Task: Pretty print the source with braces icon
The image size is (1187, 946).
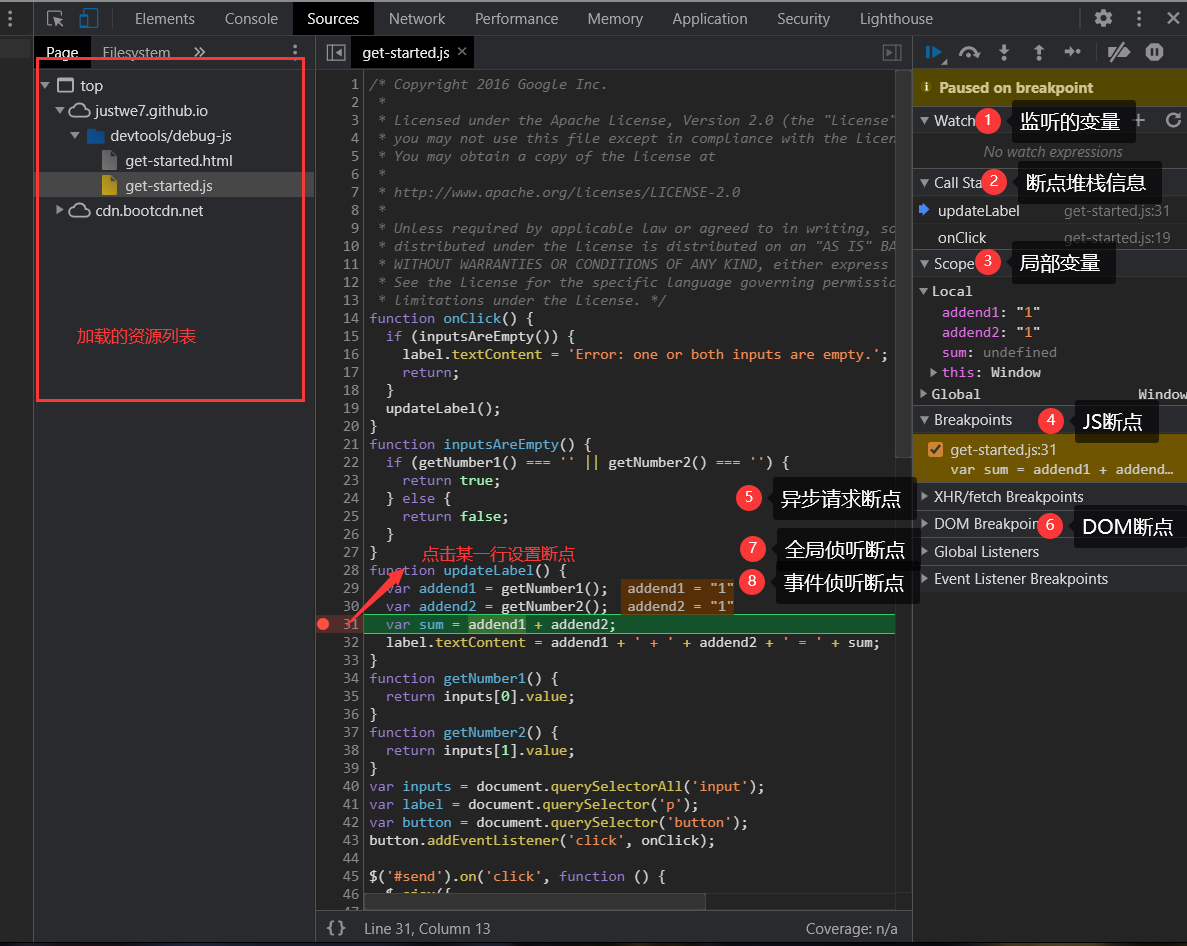Action: coord(336,928)
